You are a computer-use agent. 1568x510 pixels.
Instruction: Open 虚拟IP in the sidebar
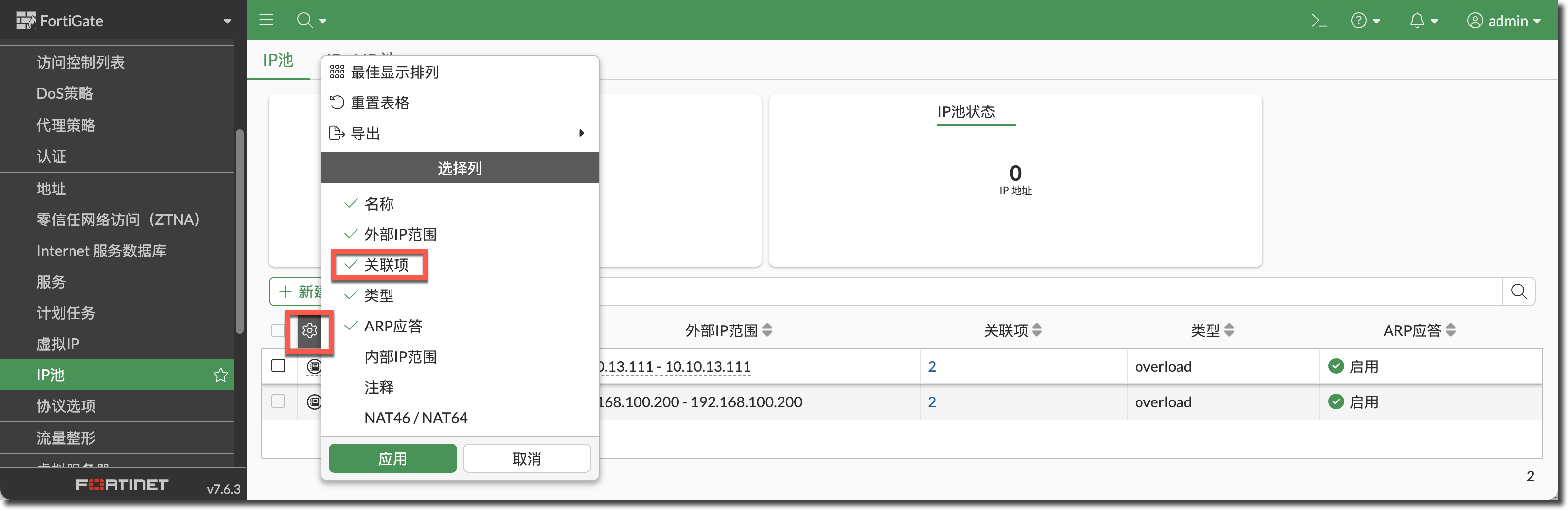[x=58, y=344]
